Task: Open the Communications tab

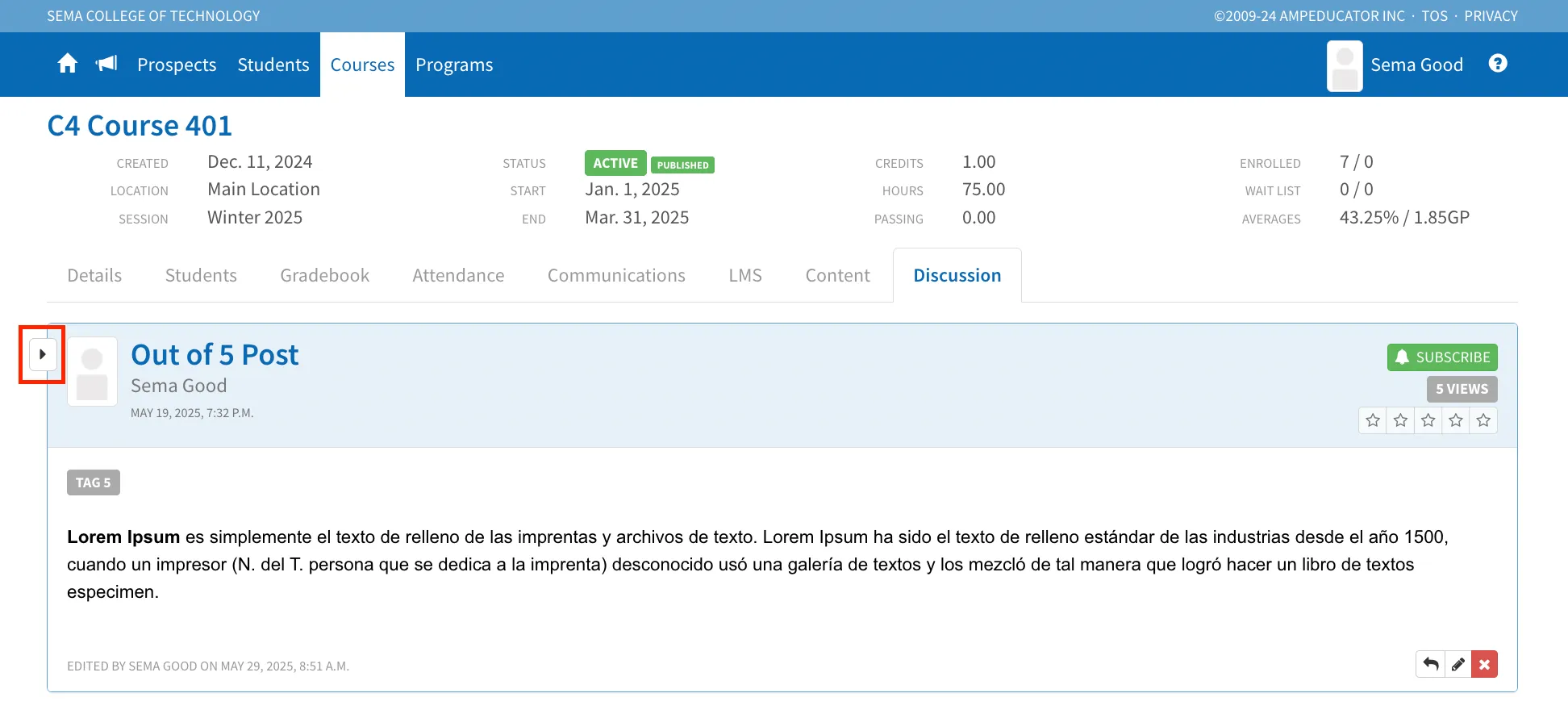Action: pyautogui.click(x=616, y=275)
